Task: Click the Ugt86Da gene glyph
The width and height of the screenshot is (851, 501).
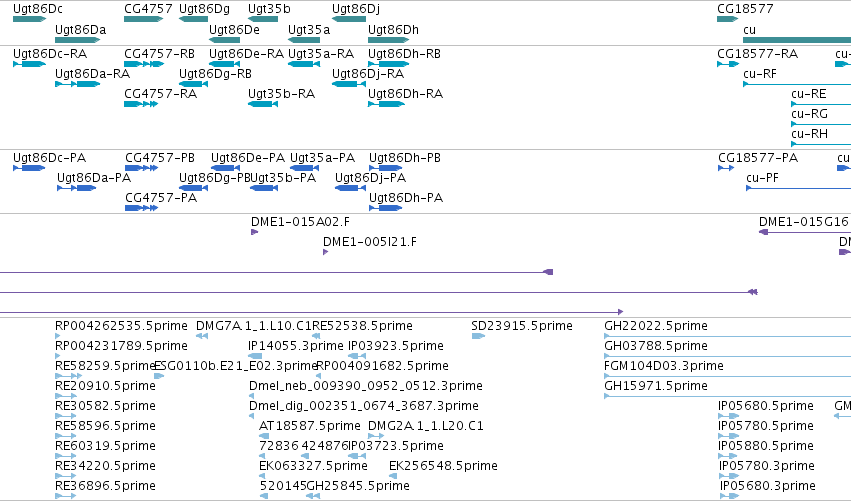Action: coord(78,40)
